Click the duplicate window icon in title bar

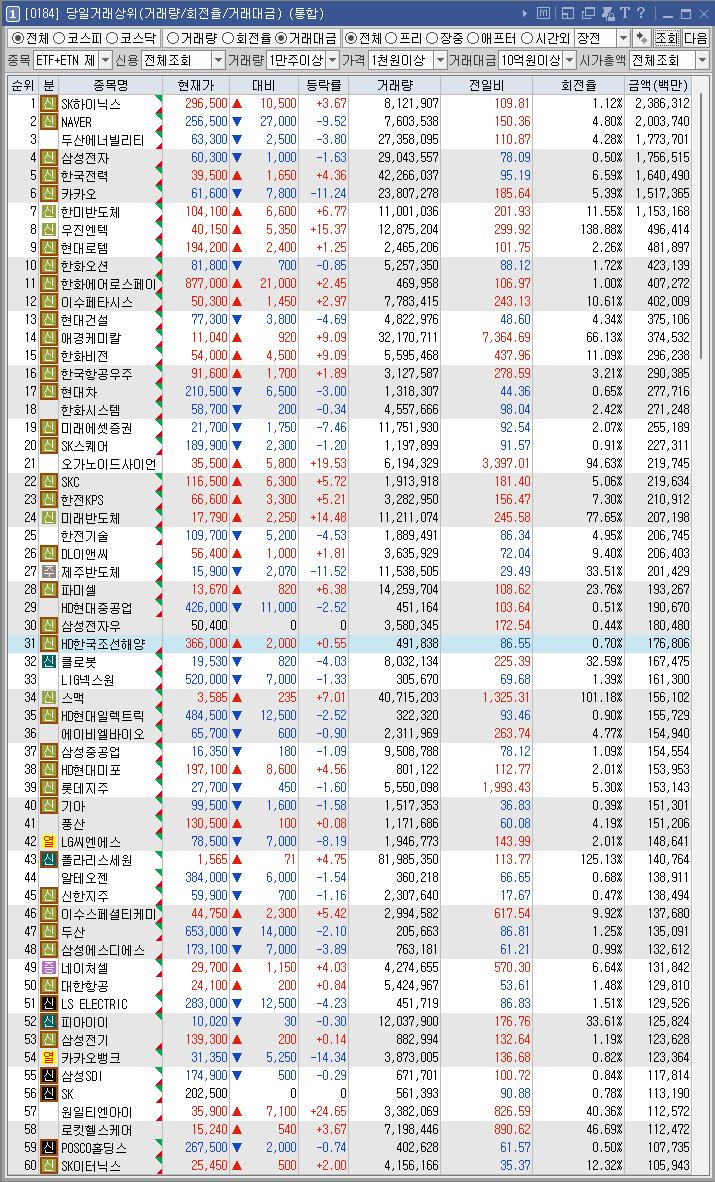point(588,14)
